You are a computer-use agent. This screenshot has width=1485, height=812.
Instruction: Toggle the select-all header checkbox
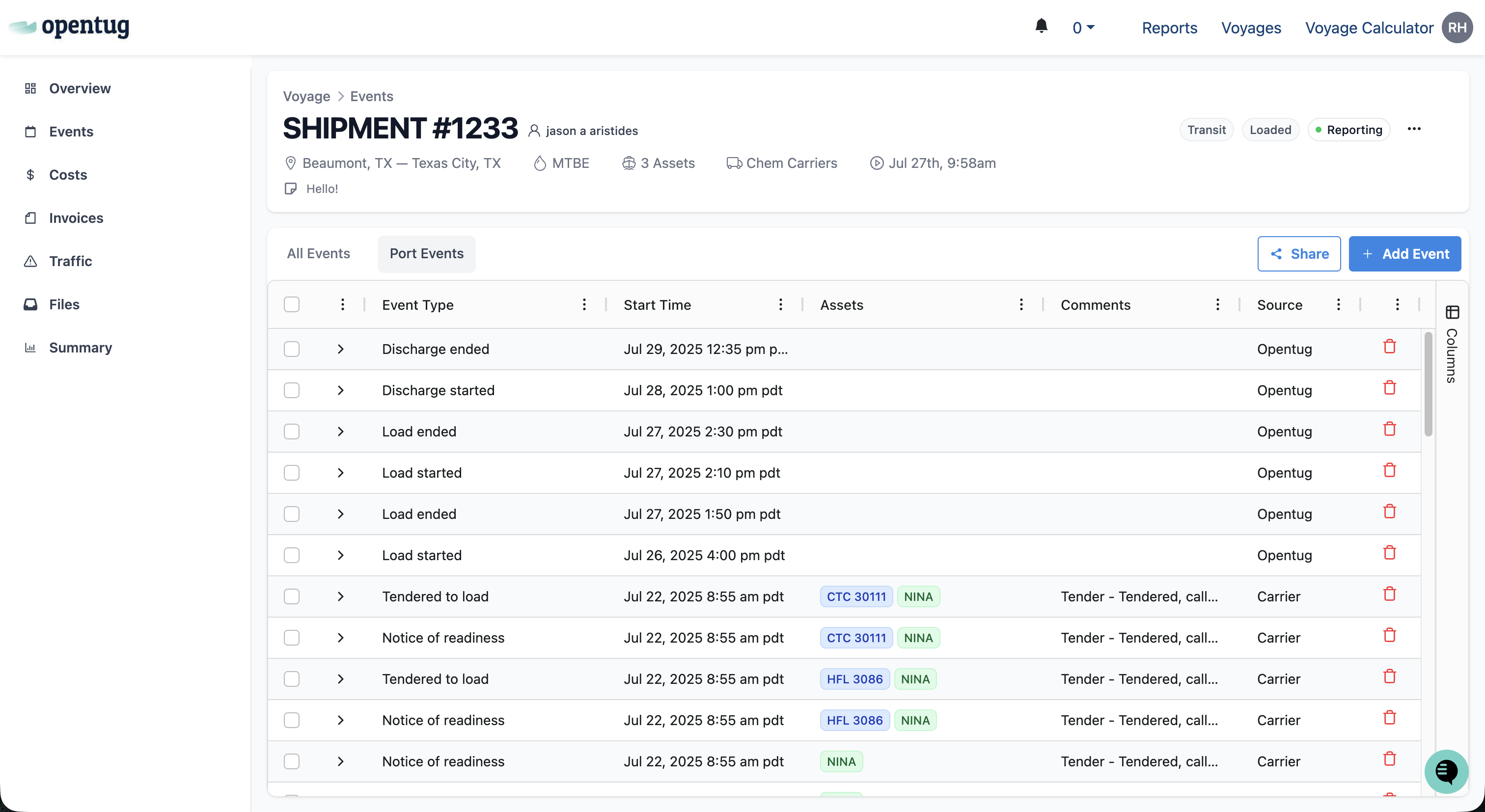pos(292,304)
